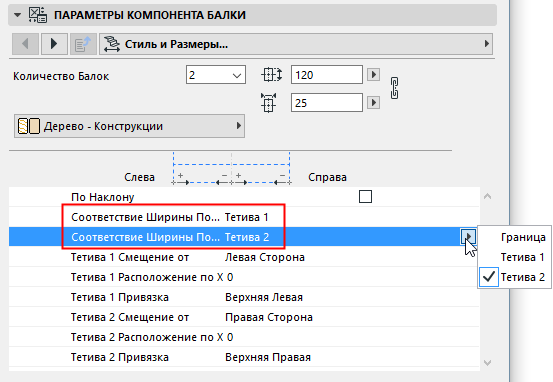Select the Тетива 1 Смещение от row
This screenshot has height=382, width=553.
pos(244,257)
